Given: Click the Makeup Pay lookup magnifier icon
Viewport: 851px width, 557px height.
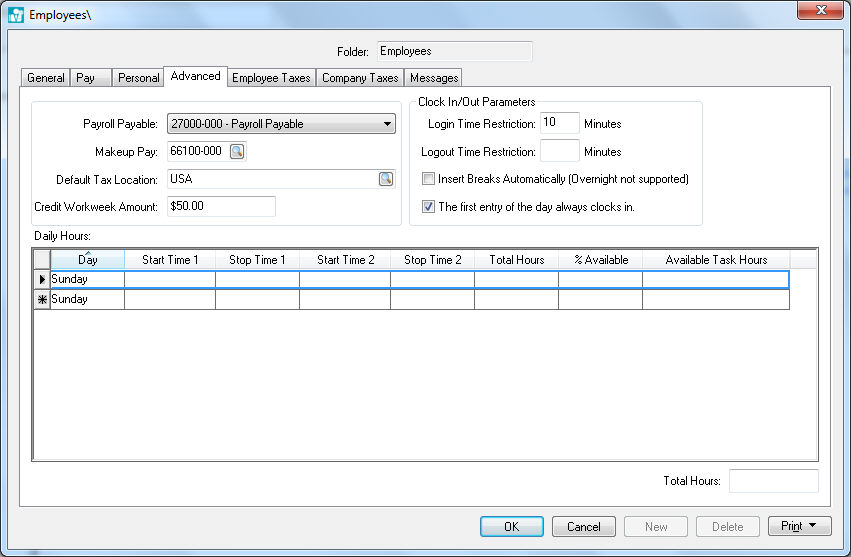Looking at the screenshot, I should coord(237,152).
